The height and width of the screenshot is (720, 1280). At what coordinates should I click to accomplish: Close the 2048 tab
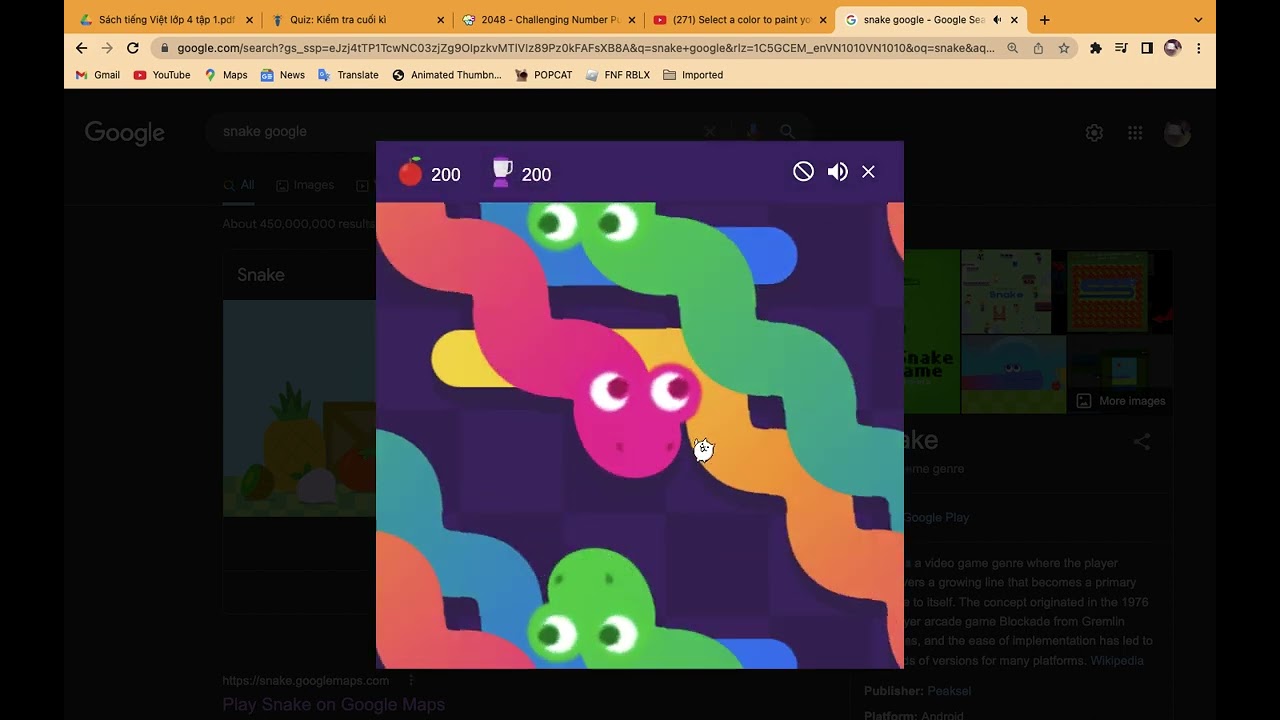tap(632, 20)
